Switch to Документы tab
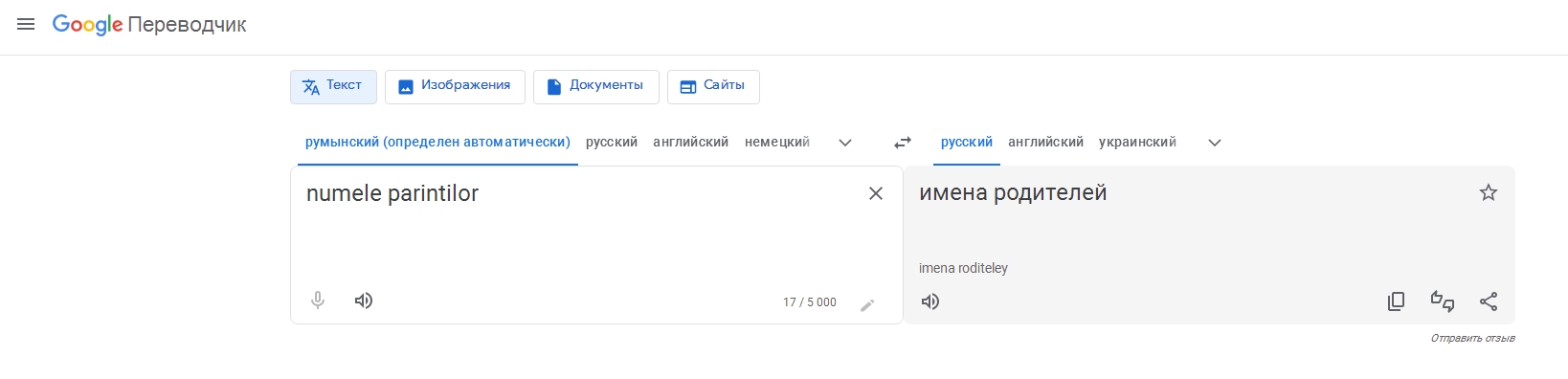1568x379 pixels. (595, 86)
